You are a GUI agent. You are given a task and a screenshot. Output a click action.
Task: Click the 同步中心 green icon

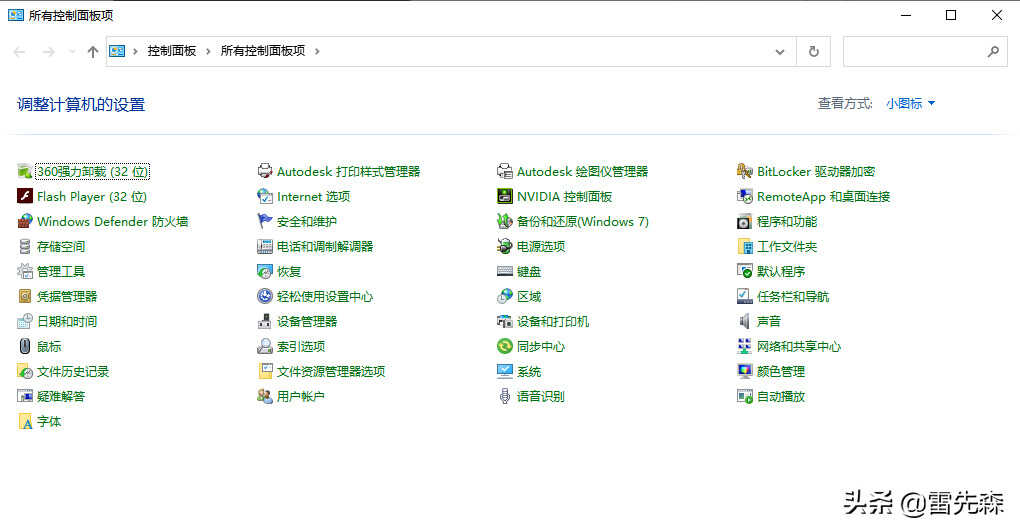coord(505,347)
